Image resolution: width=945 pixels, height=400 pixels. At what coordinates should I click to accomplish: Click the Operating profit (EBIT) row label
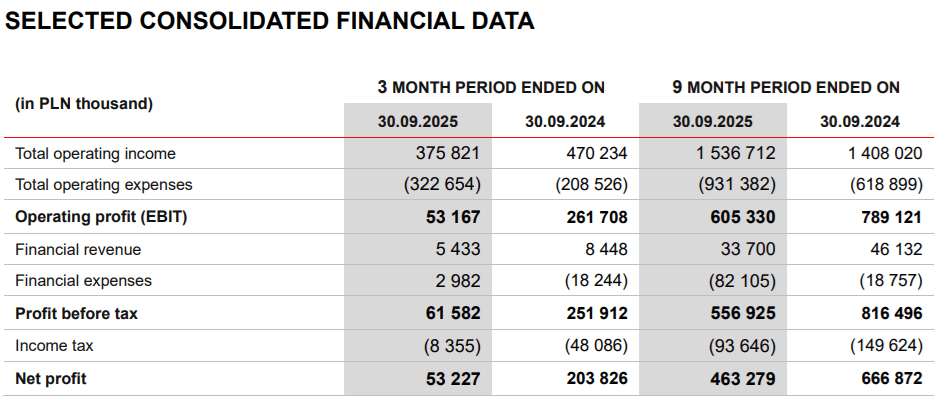click(101, 217)
